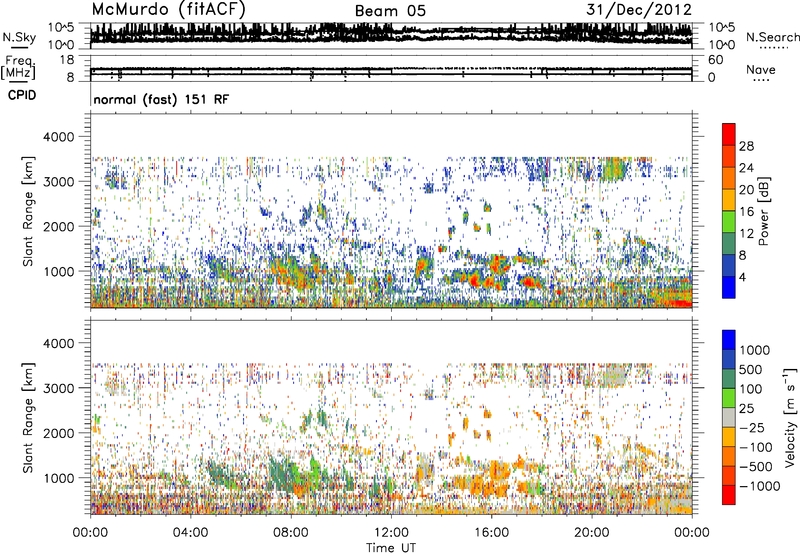Click the "Velocity [m s-1]" colorbar label

[790, 417]
